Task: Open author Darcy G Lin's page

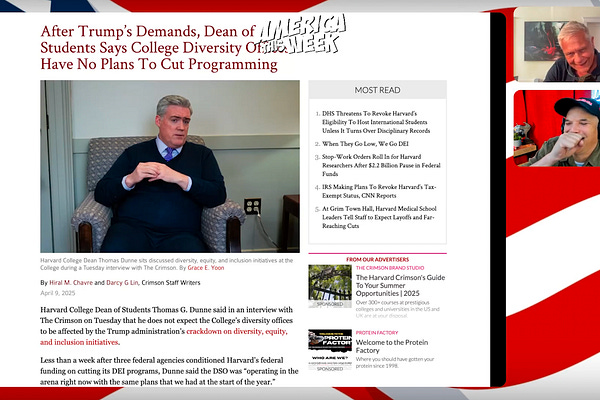Action: click(122, 282)
